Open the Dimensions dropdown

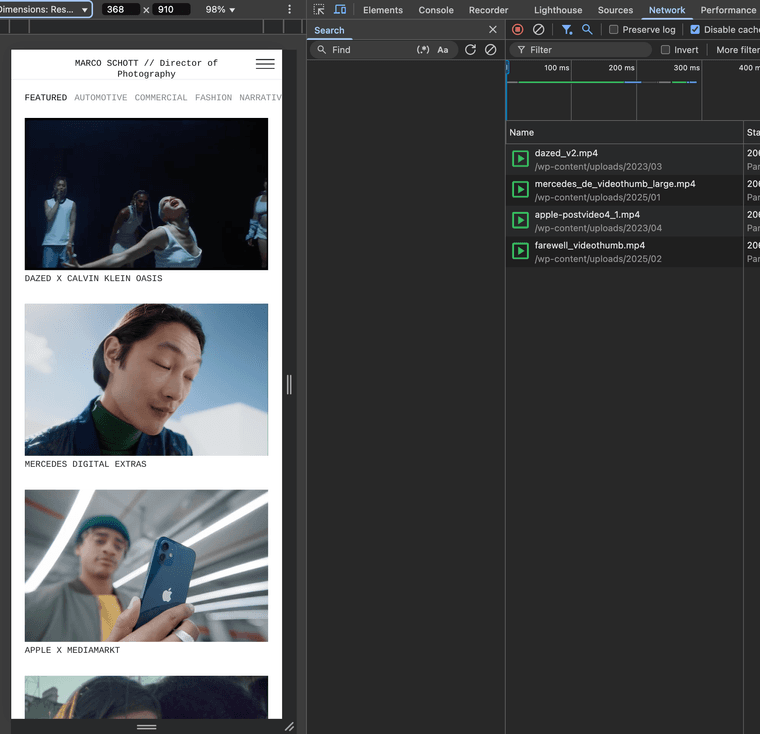45,10
